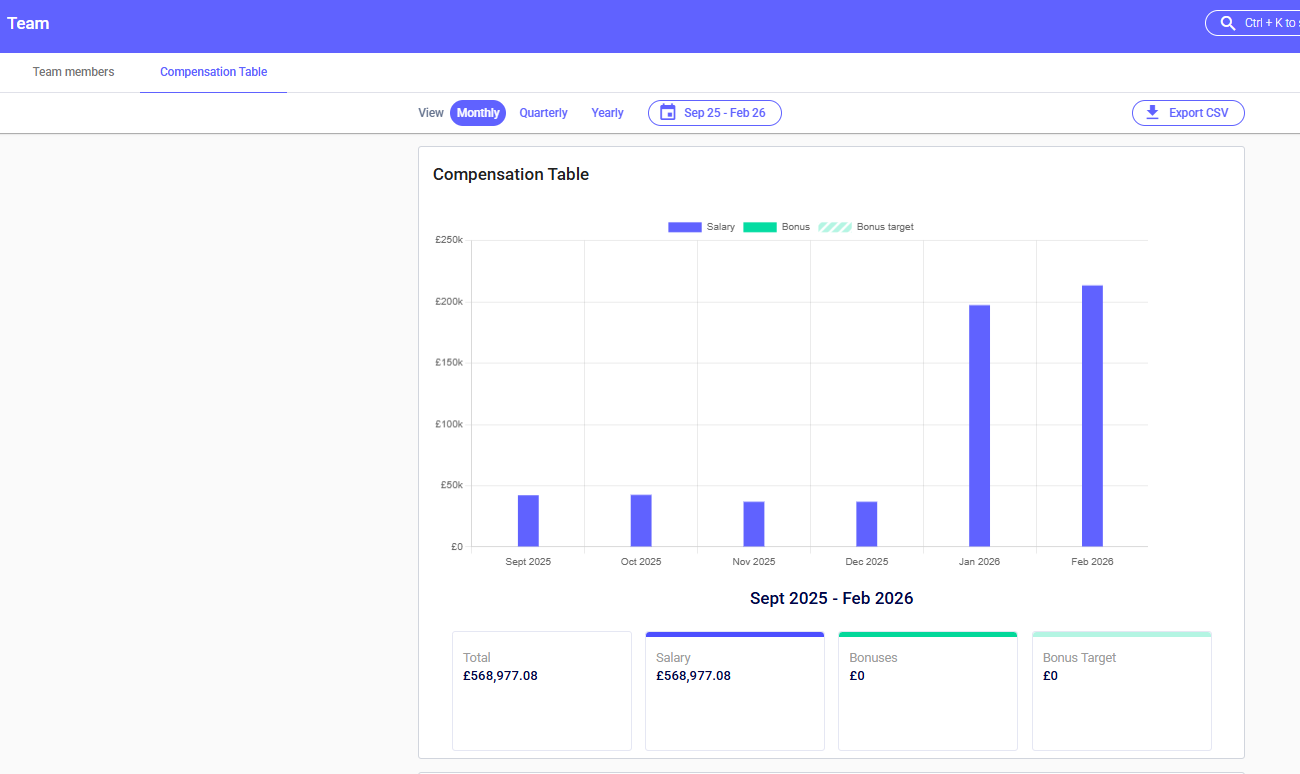Toggle Bonus target series in legend
The height and width of the screenshot is (774, 1300).
point(866,227)
